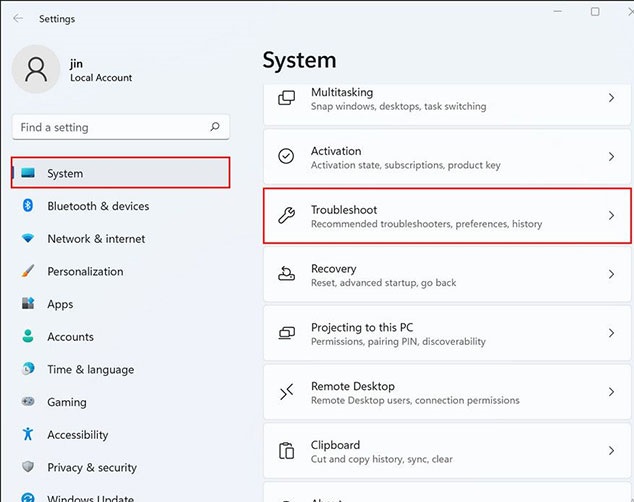This screenshot has width=634, height=502.
Task: Click the Personalization paintbrush icon
Action: coord(28,271)
